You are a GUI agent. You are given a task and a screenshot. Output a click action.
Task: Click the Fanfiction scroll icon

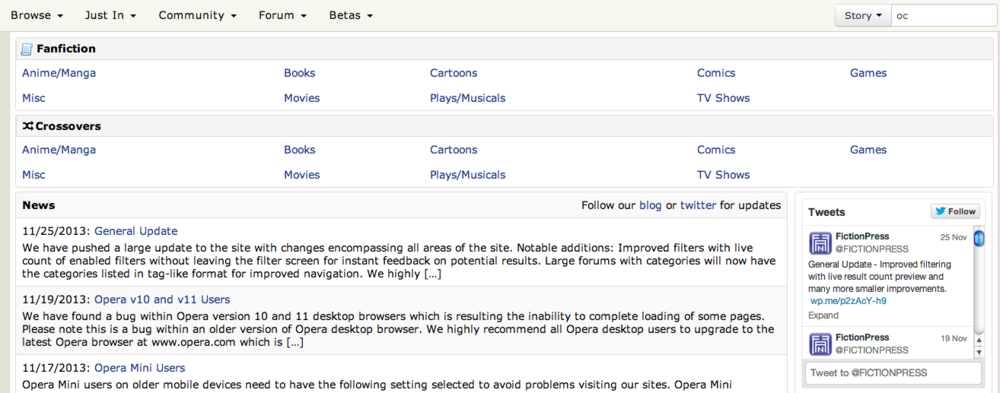pos(27,49)
